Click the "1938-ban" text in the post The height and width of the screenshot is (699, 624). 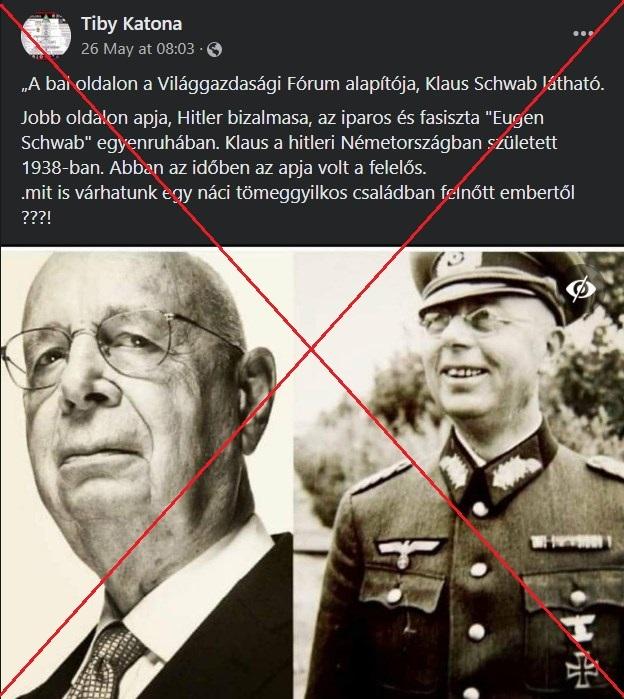pos(62,168)
